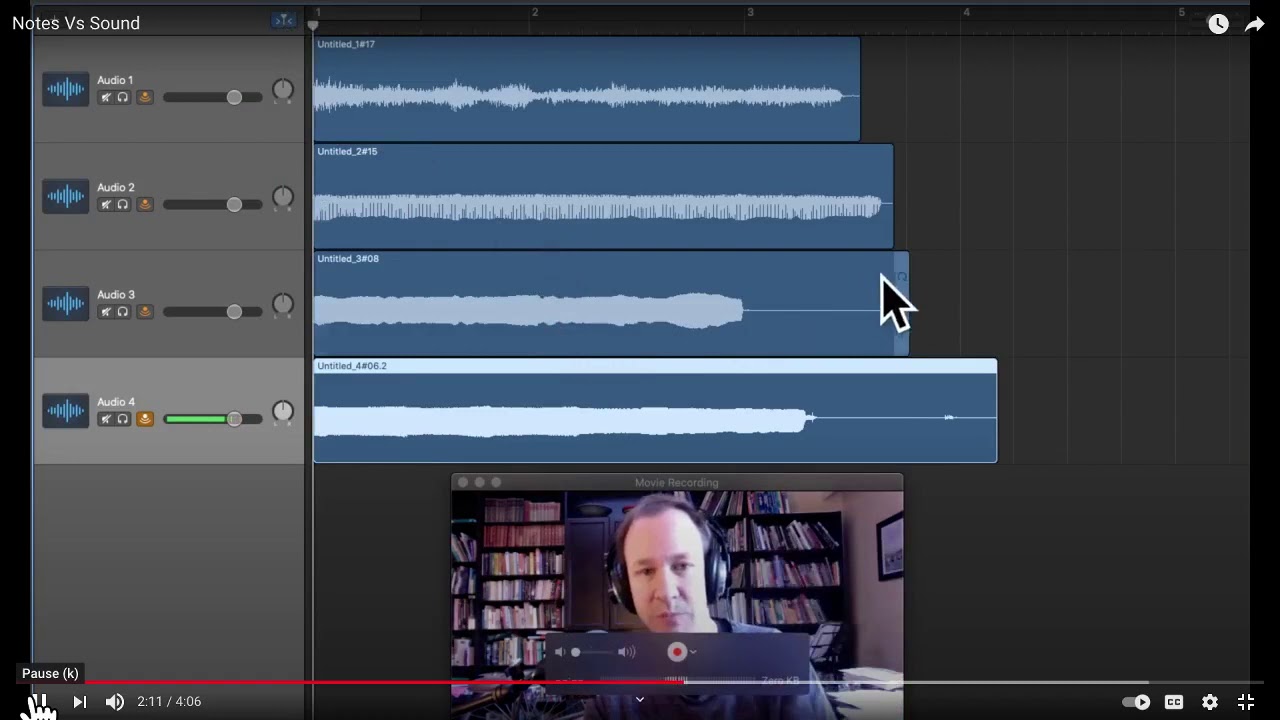Click the red record button in Movie Recording
This screenshot has height=720, width=1280.
click(677, 652)
